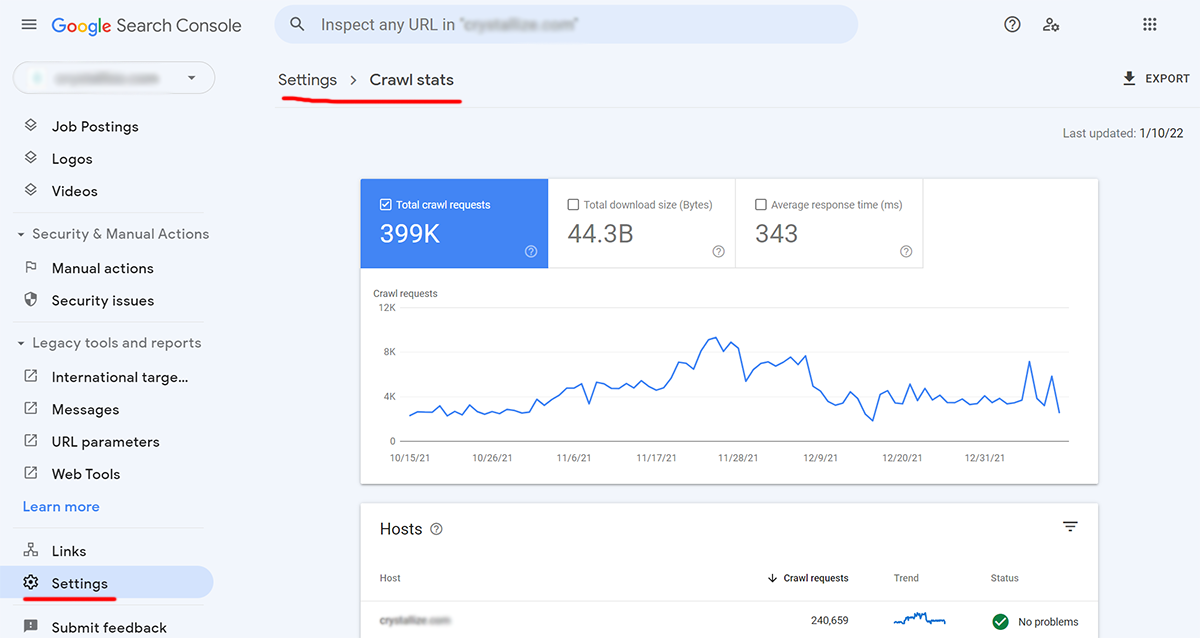Enable the Average response time checkbox
Image resolution: width=1200 pixels, height=638 pixels.
click(761, 205)
